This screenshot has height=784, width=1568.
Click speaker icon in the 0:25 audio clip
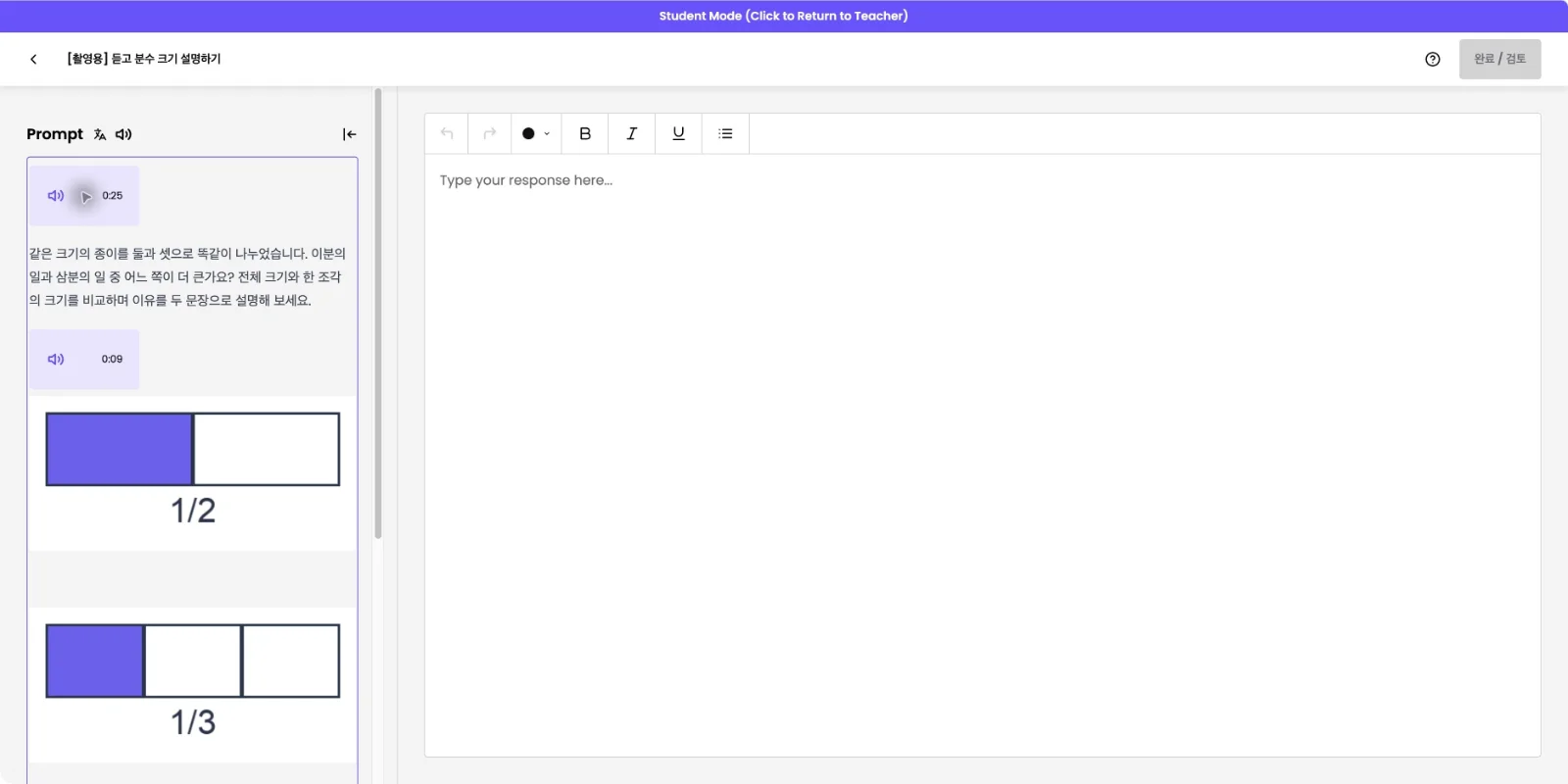point(56,196)
